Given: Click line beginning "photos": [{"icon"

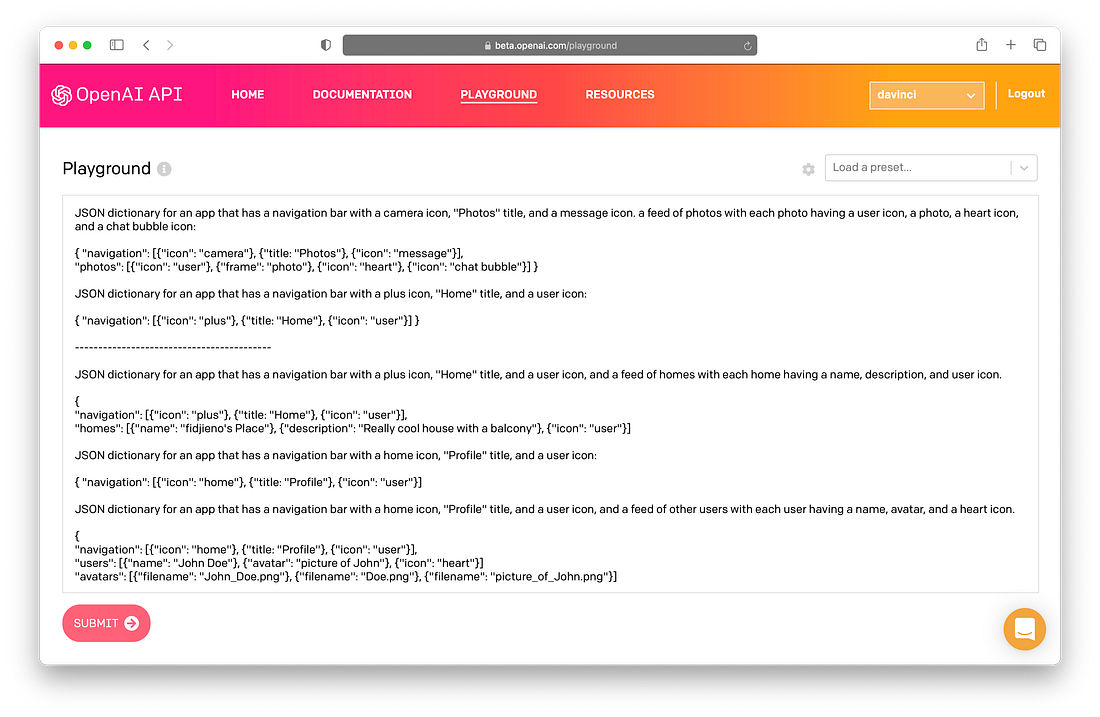Looking at the screenshot, I should (306, 267).
